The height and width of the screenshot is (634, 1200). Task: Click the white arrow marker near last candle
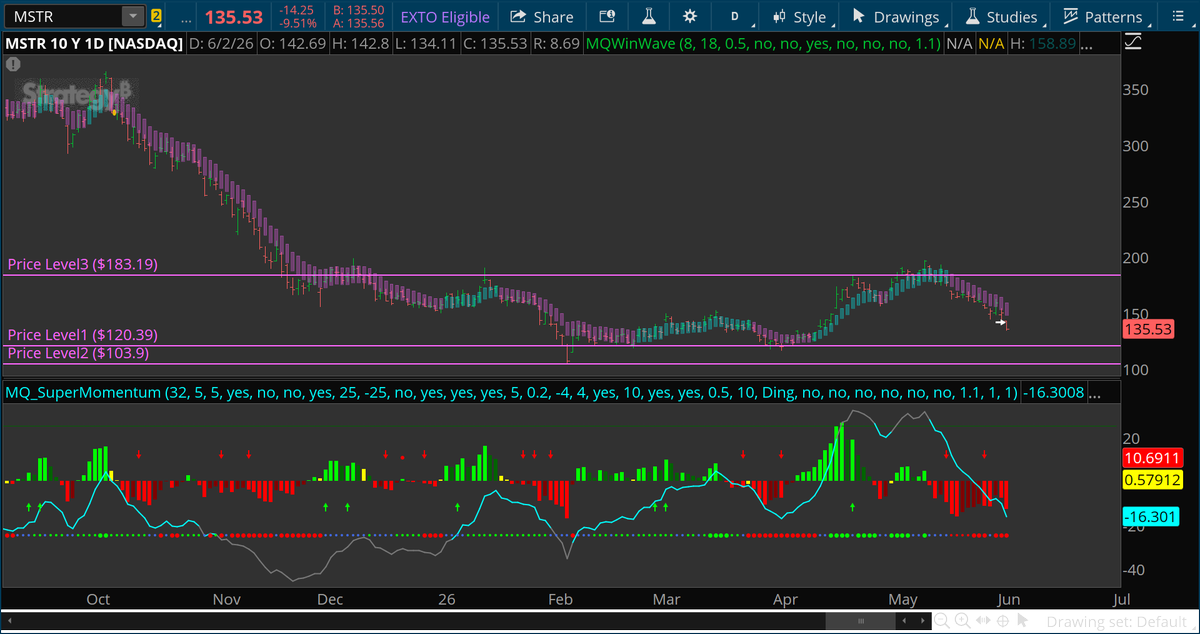1000,322
